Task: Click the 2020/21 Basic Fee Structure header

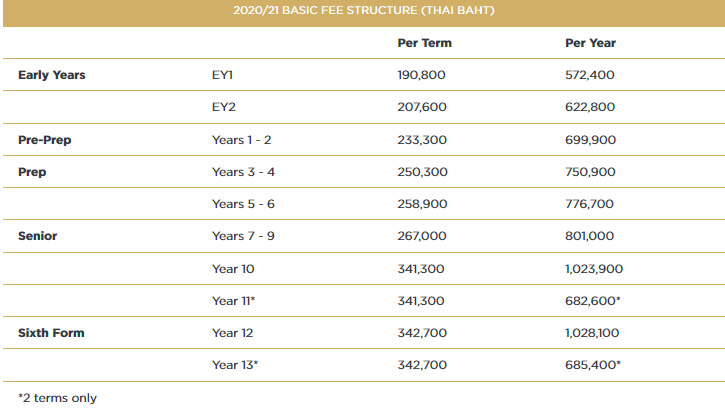Action: [362, 11]
